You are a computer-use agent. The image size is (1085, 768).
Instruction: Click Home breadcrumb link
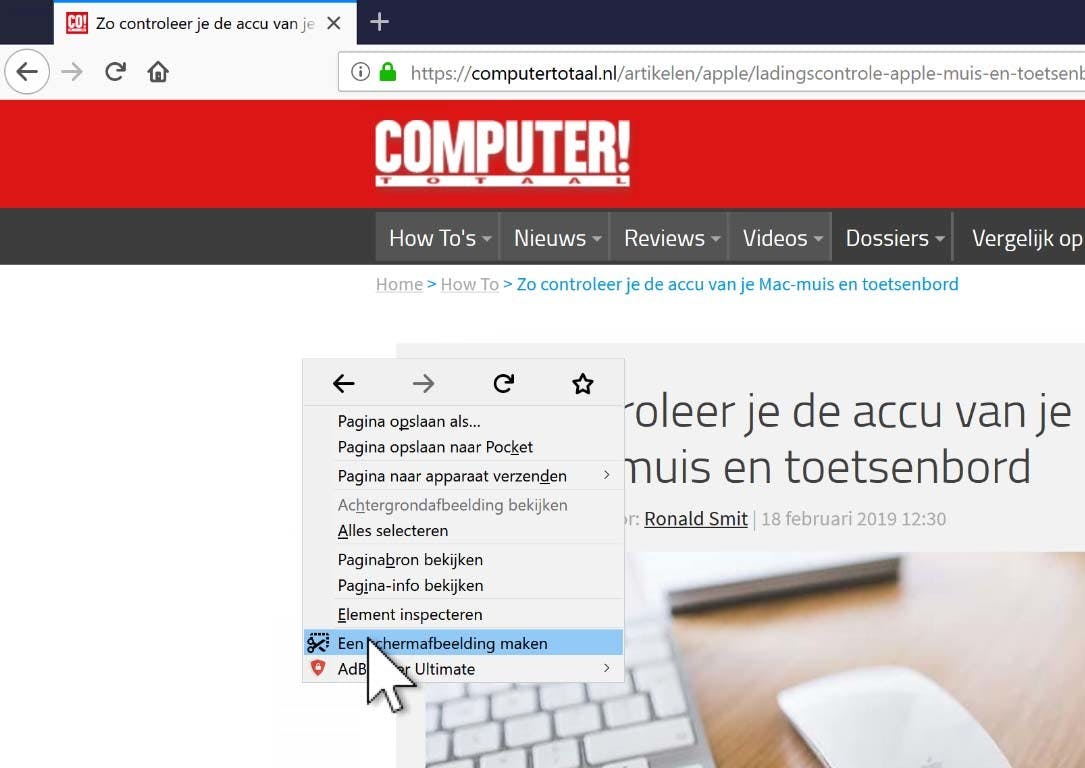(x=399, y=284)
